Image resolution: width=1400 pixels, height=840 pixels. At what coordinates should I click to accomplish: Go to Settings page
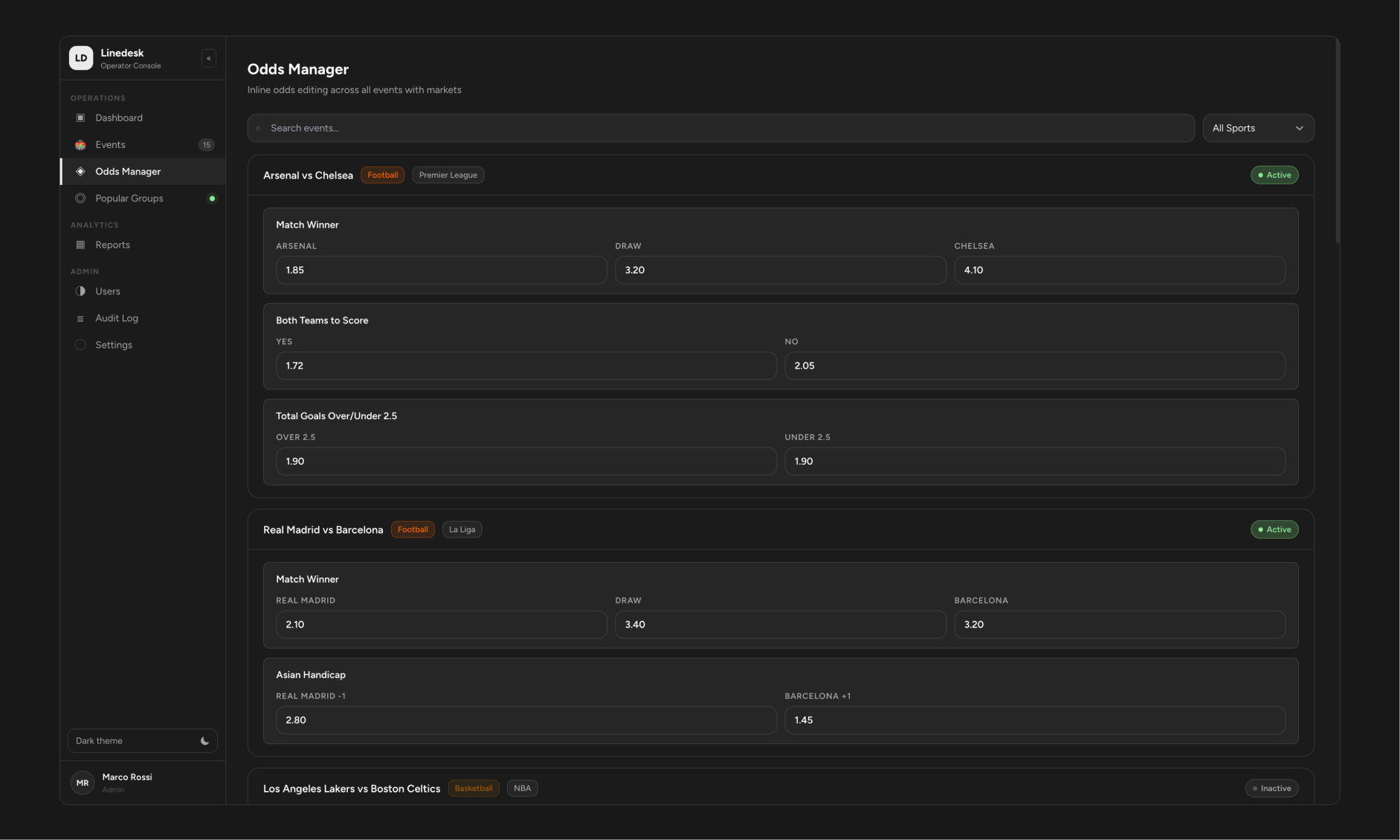point(143,345)
